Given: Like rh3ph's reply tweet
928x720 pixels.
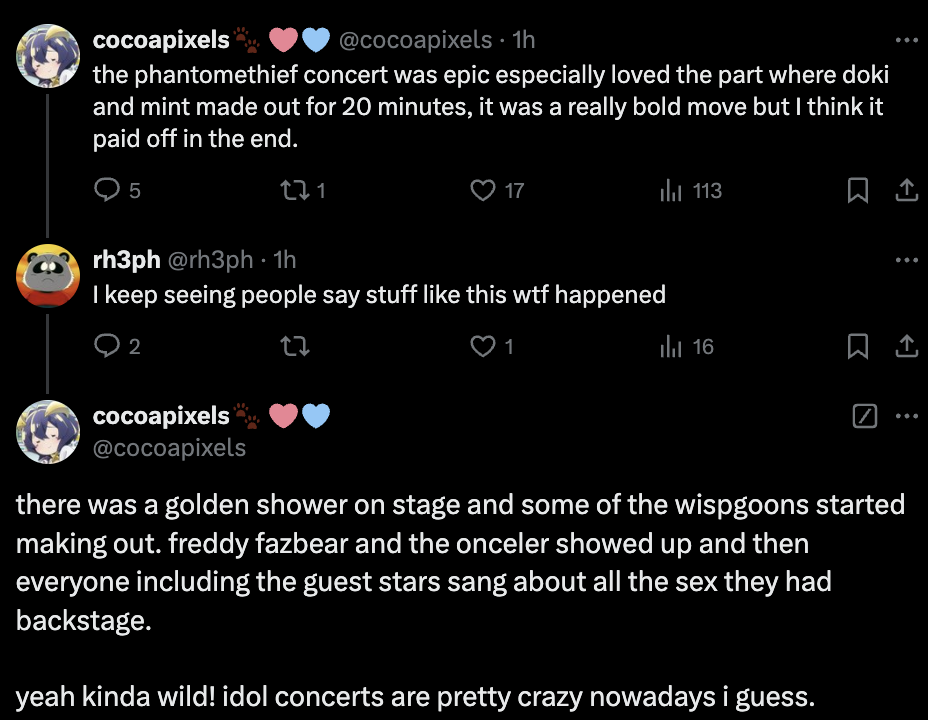Looking at the screenshot, I should tap(484, 346).
